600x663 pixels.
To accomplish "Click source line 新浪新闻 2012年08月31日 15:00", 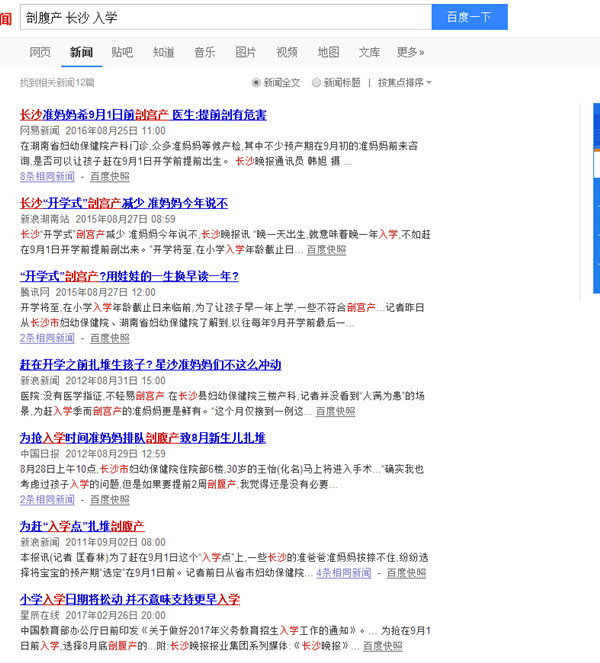I will pyautogui.click(x=93, y=381).
